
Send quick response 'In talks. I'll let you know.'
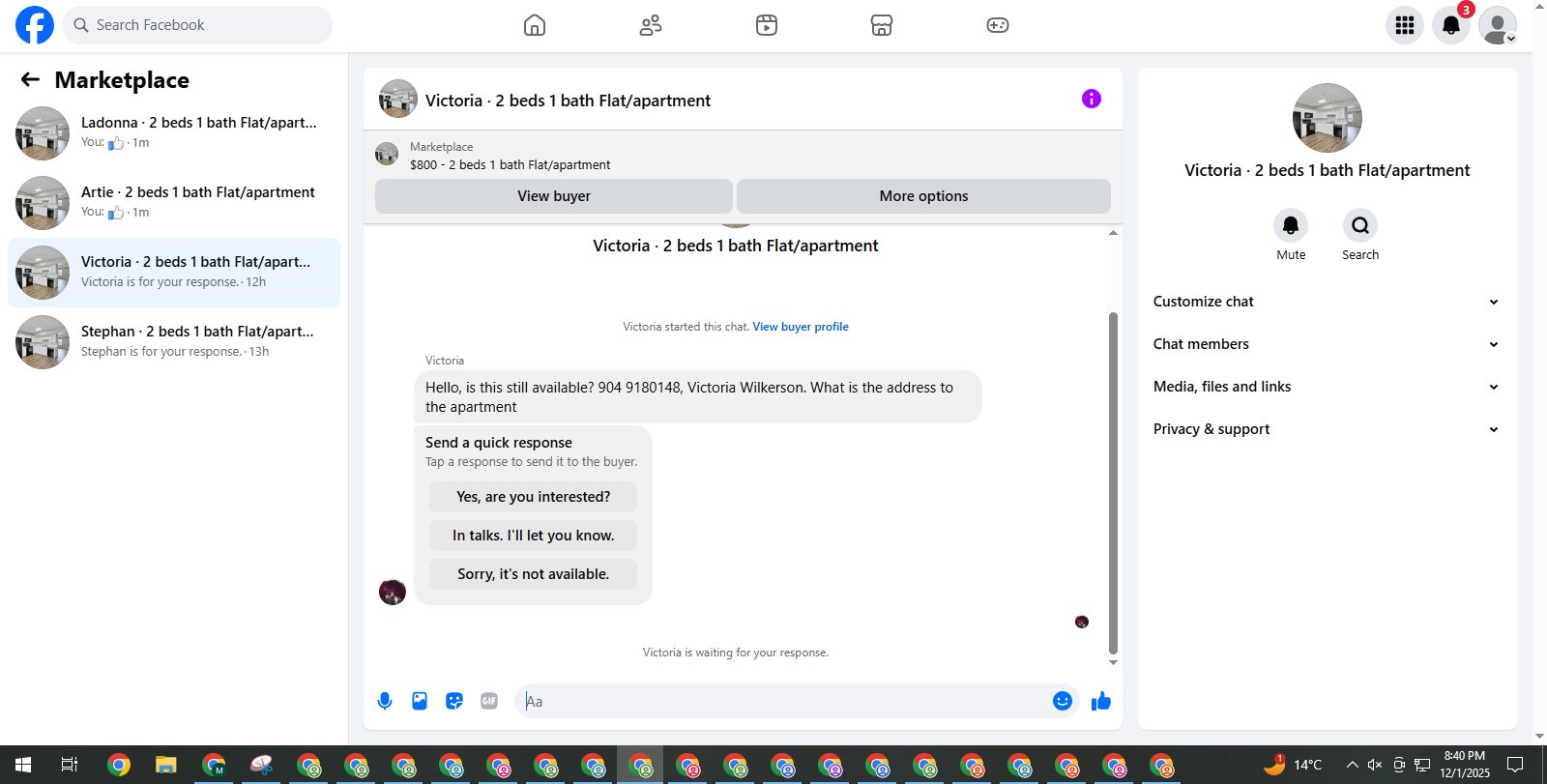coord(534,536)
